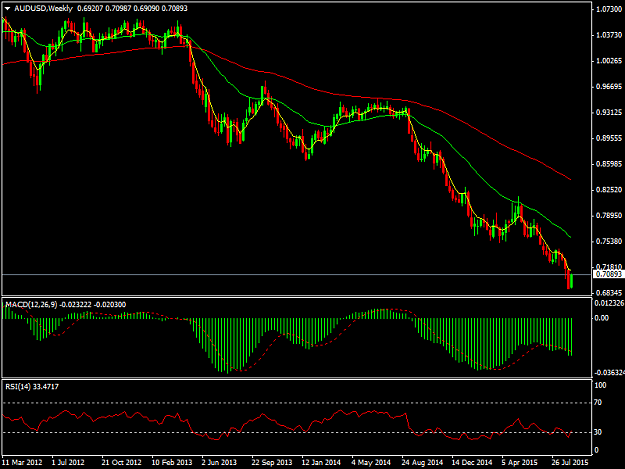Click the 12 Jan 2014 date label
Screen dimensions: 625x469
tap(321, 463)
